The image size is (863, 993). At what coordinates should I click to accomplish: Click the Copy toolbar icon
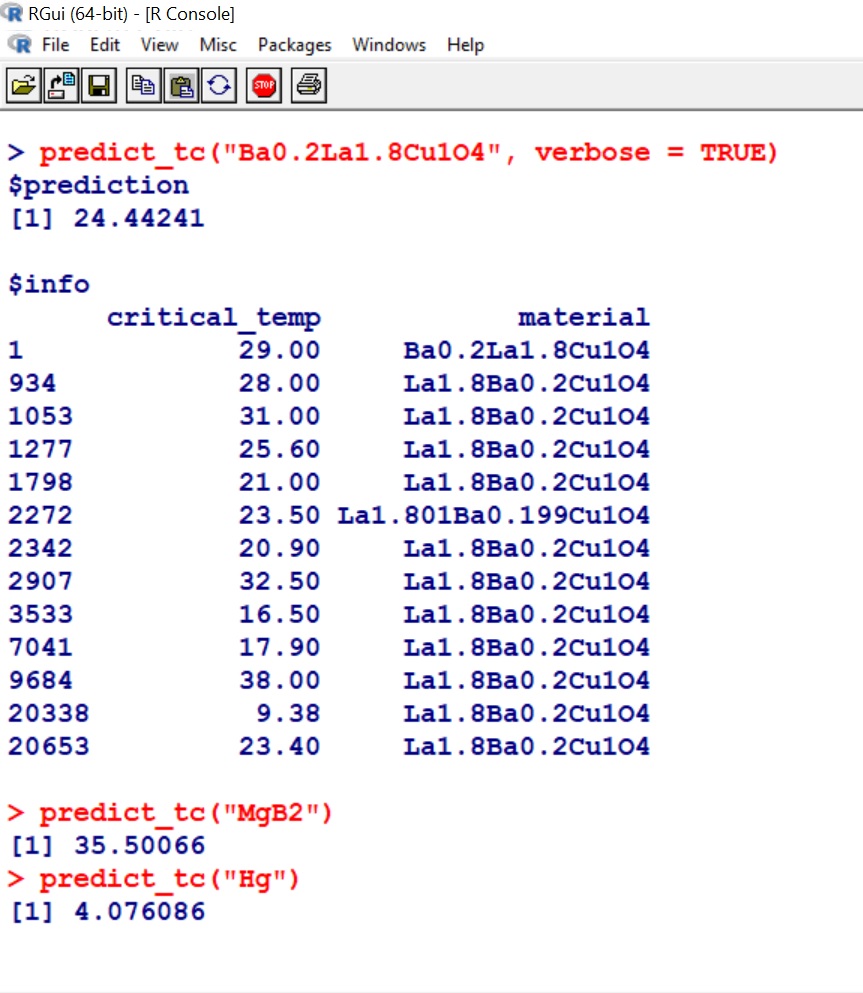143,85
